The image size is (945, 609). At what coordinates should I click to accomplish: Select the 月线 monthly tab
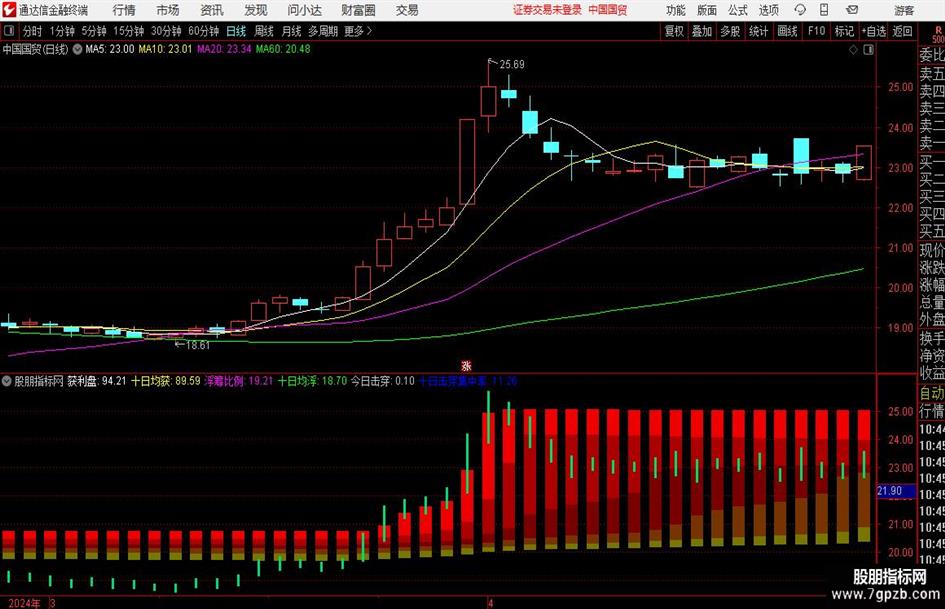(292, 31)
